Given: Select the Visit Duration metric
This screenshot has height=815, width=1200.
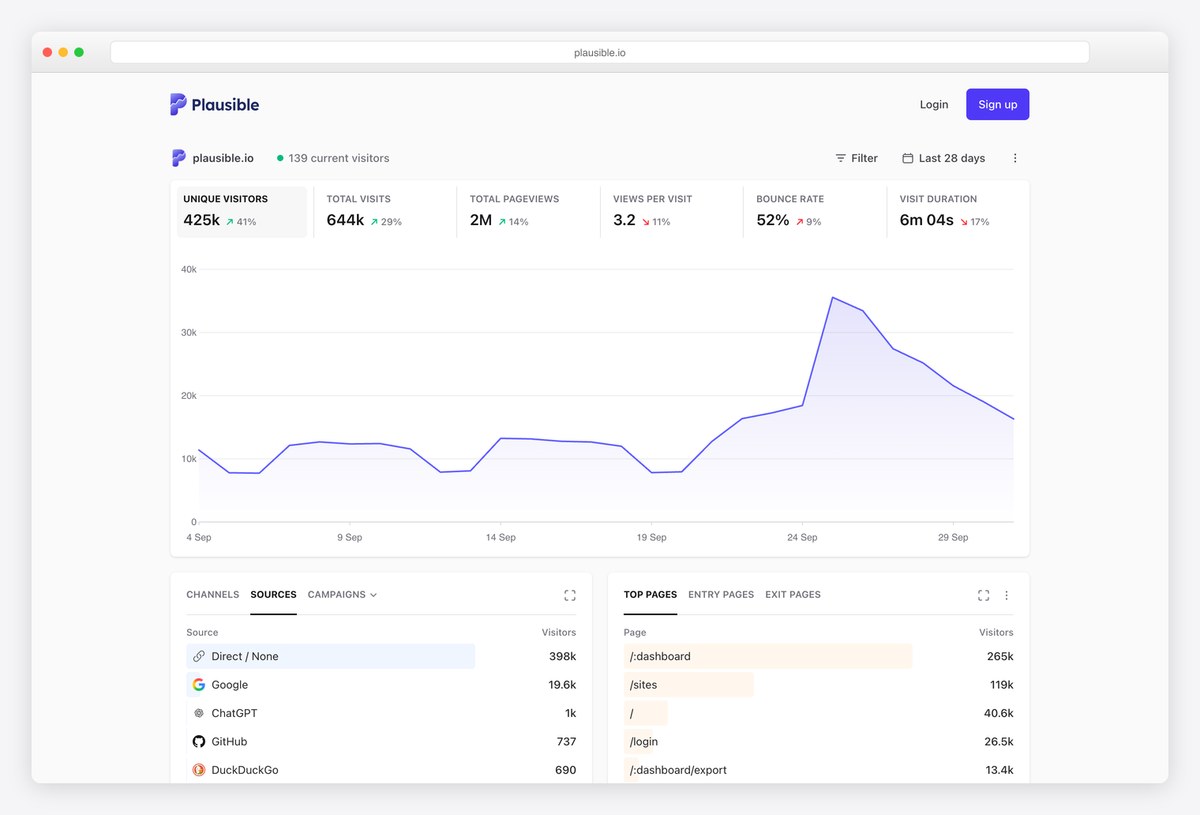Looking at the screenshot, I should (x=958, y=212).
